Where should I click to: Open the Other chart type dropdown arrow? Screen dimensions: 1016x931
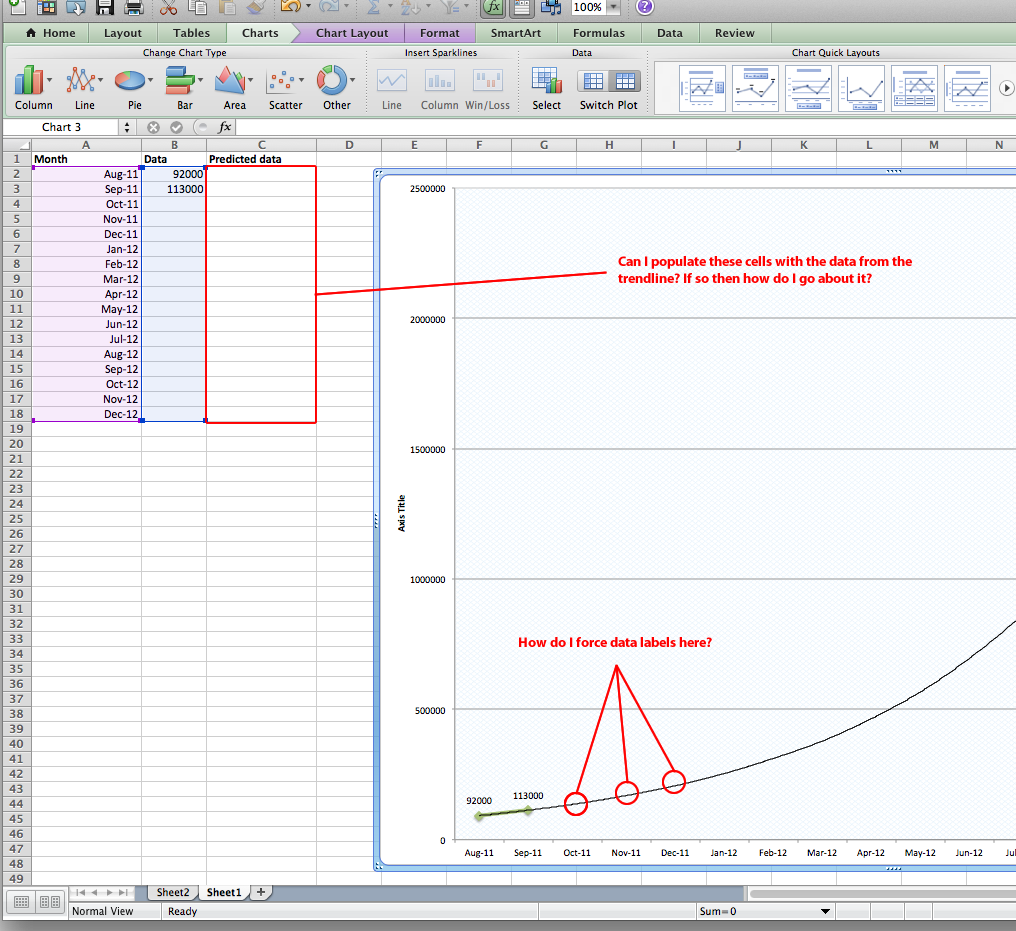click(352, 80)
